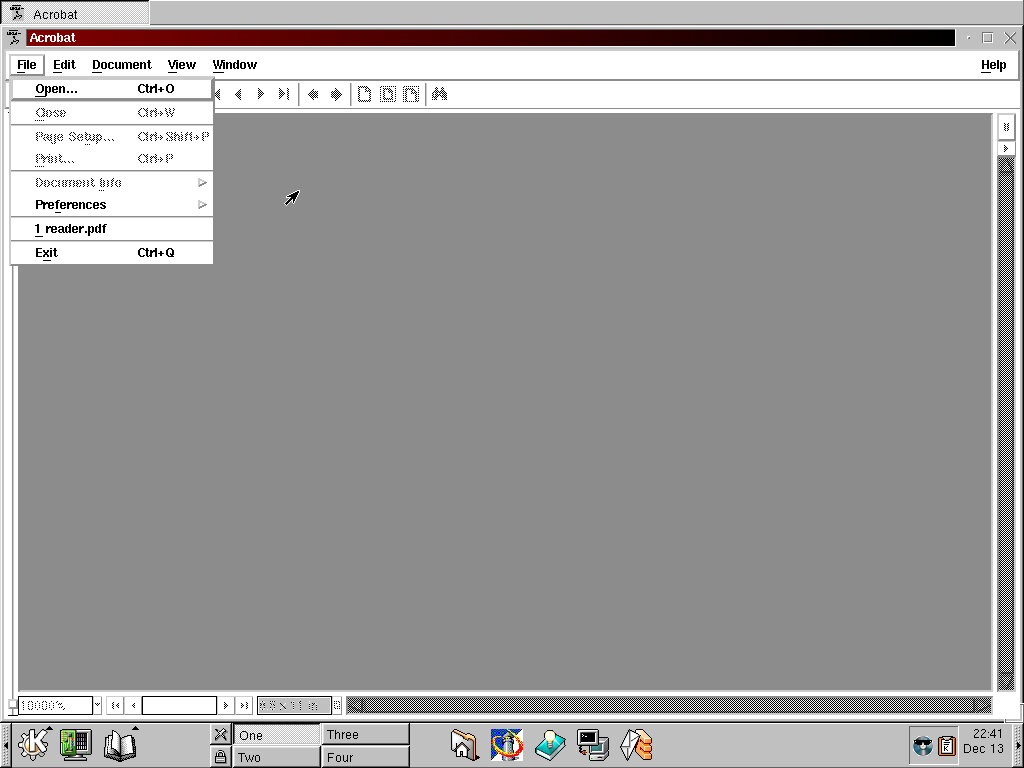Select the Fit Width page icon
Viewport: 1024px width, 768px height.
tap(411, 94)
